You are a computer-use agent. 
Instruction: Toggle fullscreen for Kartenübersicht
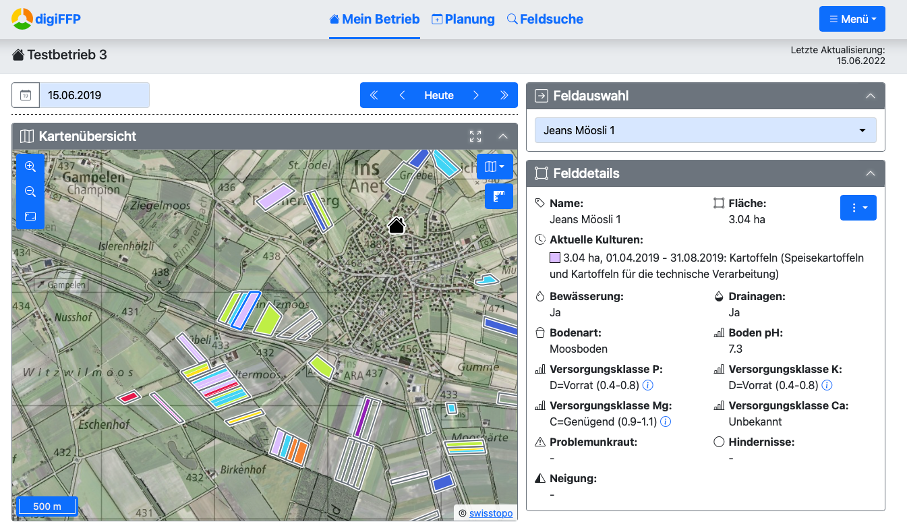475,136
